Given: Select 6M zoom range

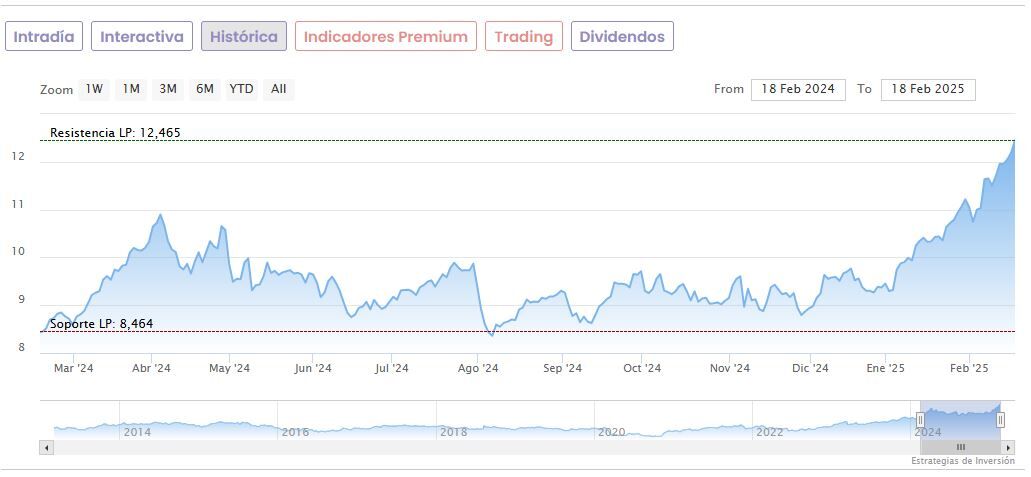Looking at the screenshot, I should point(205,89).
